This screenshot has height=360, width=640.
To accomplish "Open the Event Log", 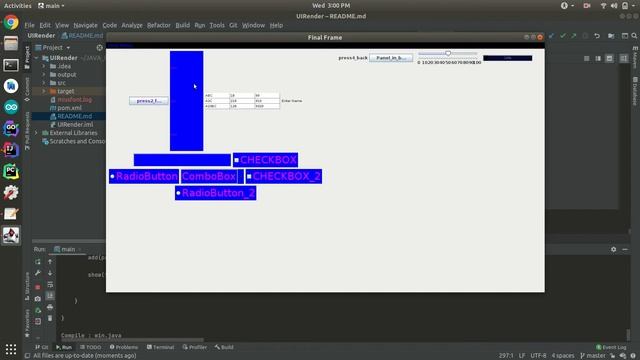I will 611,347.
